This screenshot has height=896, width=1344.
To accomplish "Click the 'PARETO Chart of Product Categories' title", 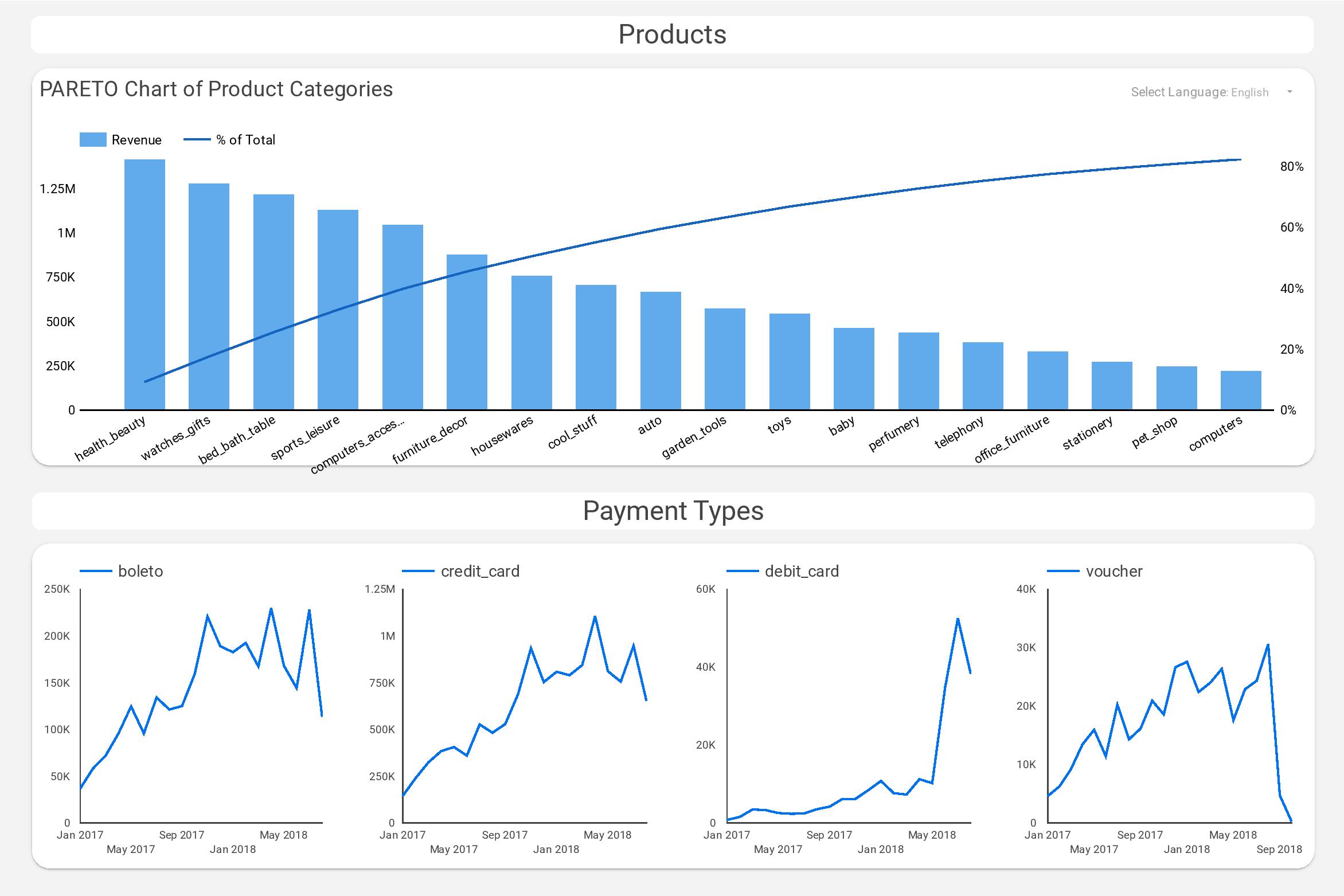I will 217,89.
